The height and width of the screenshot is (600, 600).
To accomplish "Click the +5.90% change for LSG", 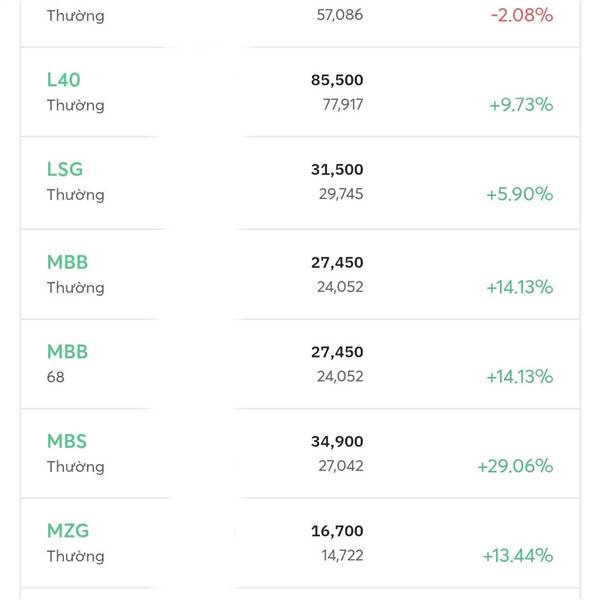I will 519,194.
